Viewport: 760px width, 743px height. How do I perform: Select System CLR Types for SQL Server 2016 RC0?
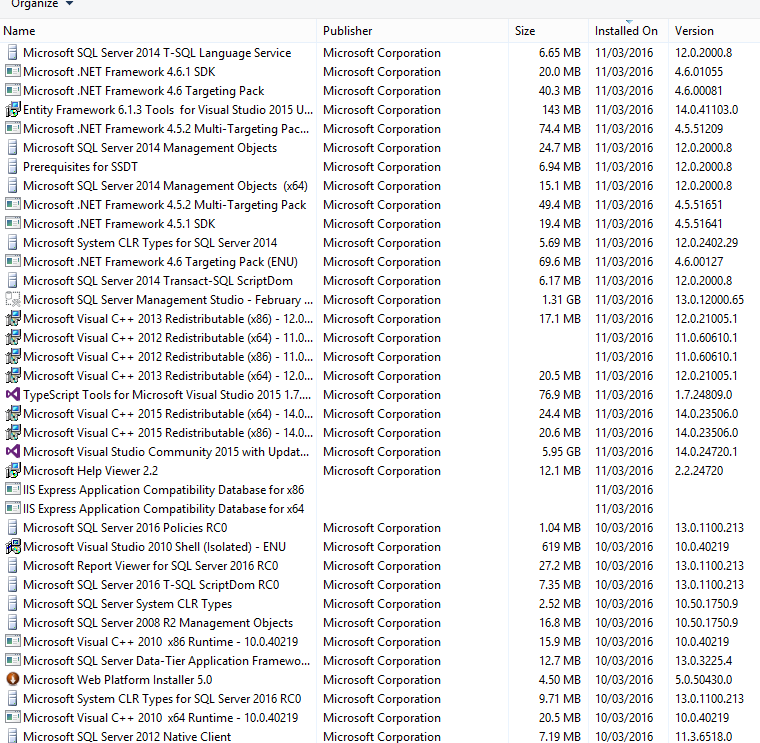tap(380, 698)
